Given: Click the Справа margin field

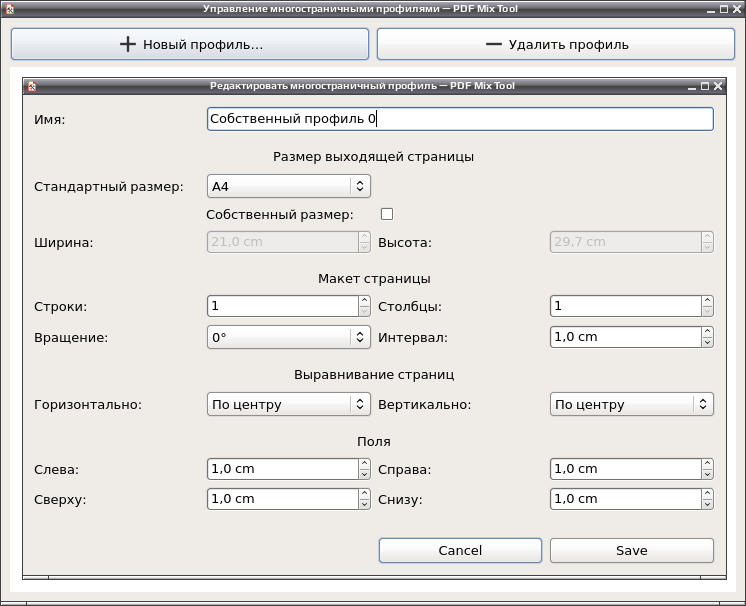Looking at the screenshot, I should (626, 469).
